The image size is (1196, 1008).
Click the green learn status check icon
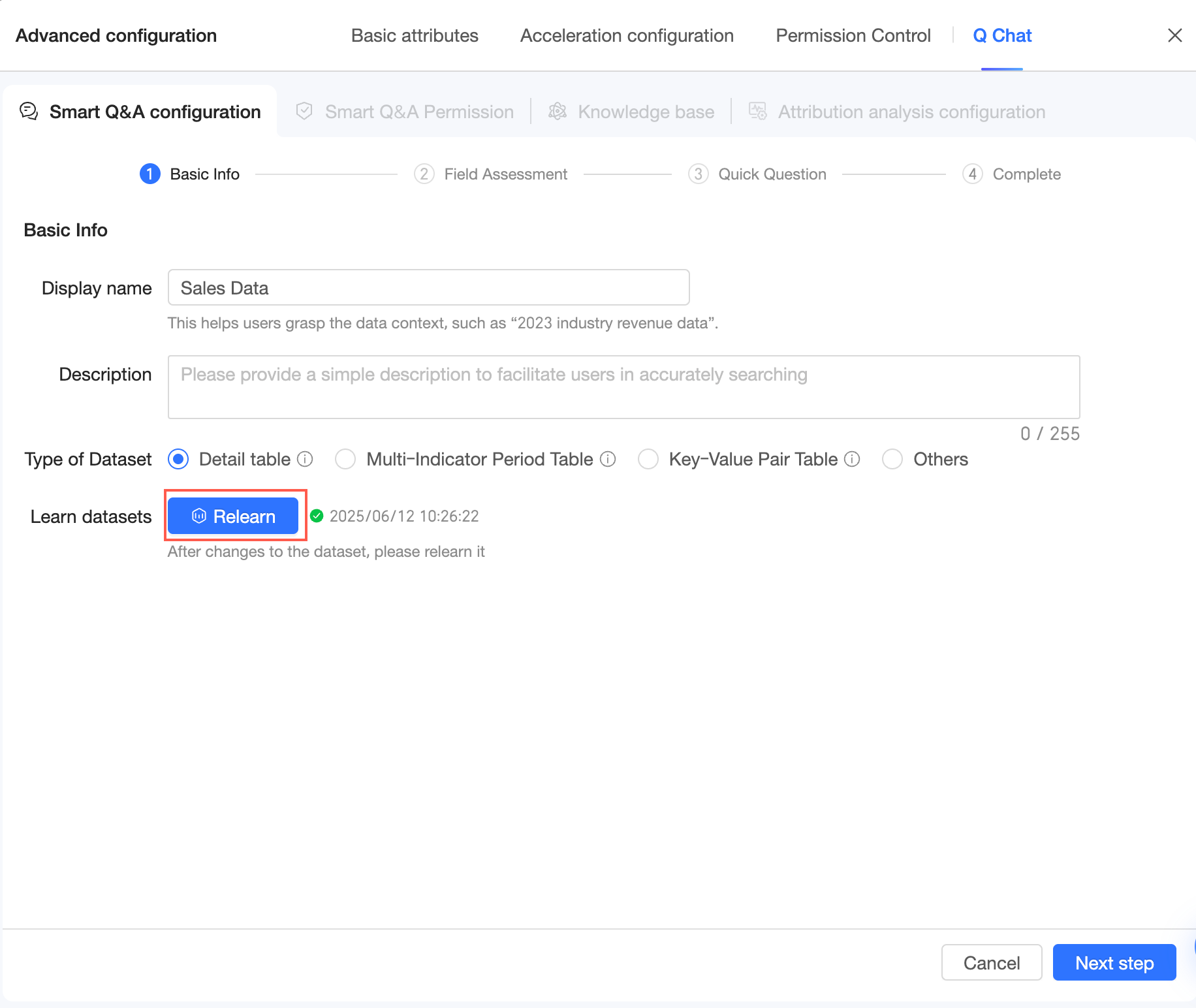(x=317, y=516)
